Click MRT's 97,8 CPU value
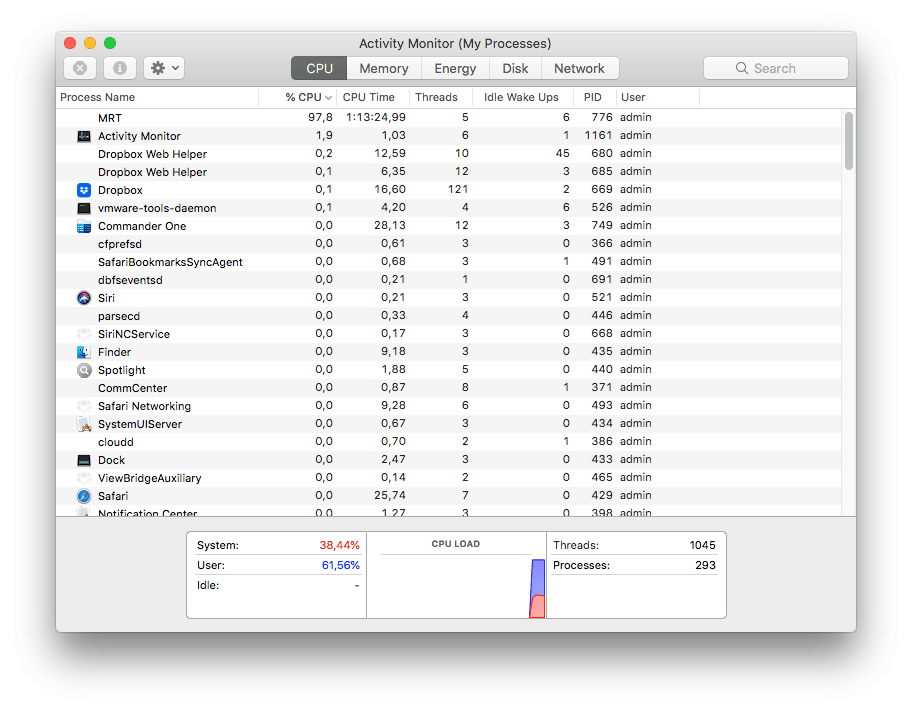 pyautogui.click(x=320, y=118)
